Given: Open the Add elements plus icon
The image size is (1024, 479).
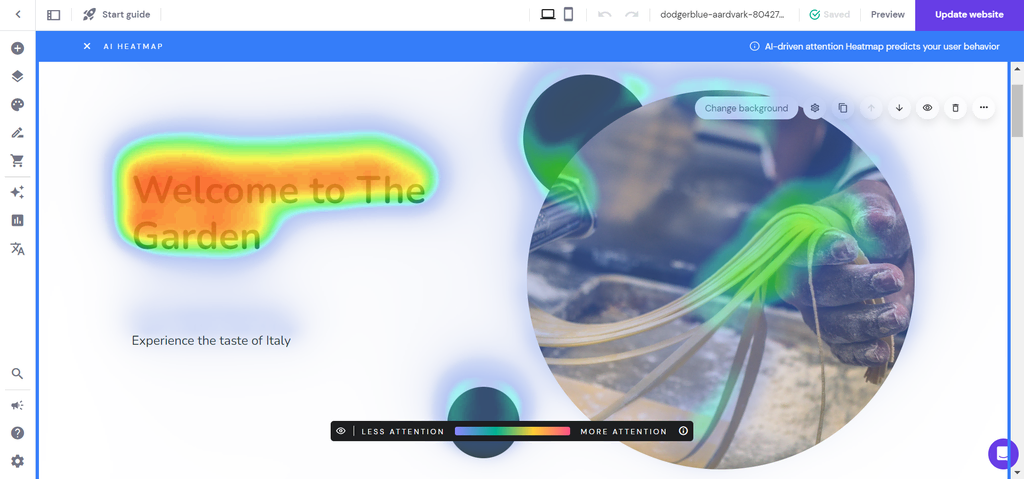Looking at the screenshot, I should (x=18, y=48).
